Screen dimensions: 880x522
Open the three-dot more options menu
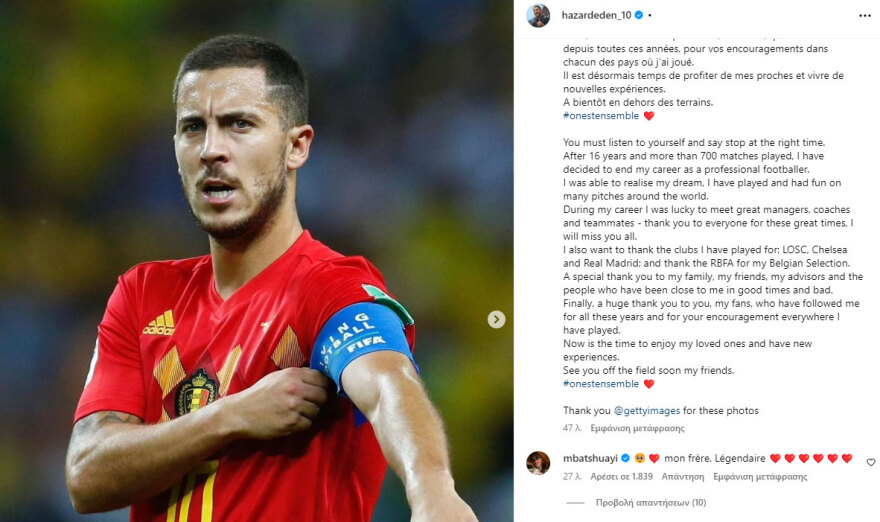point(864,16)
